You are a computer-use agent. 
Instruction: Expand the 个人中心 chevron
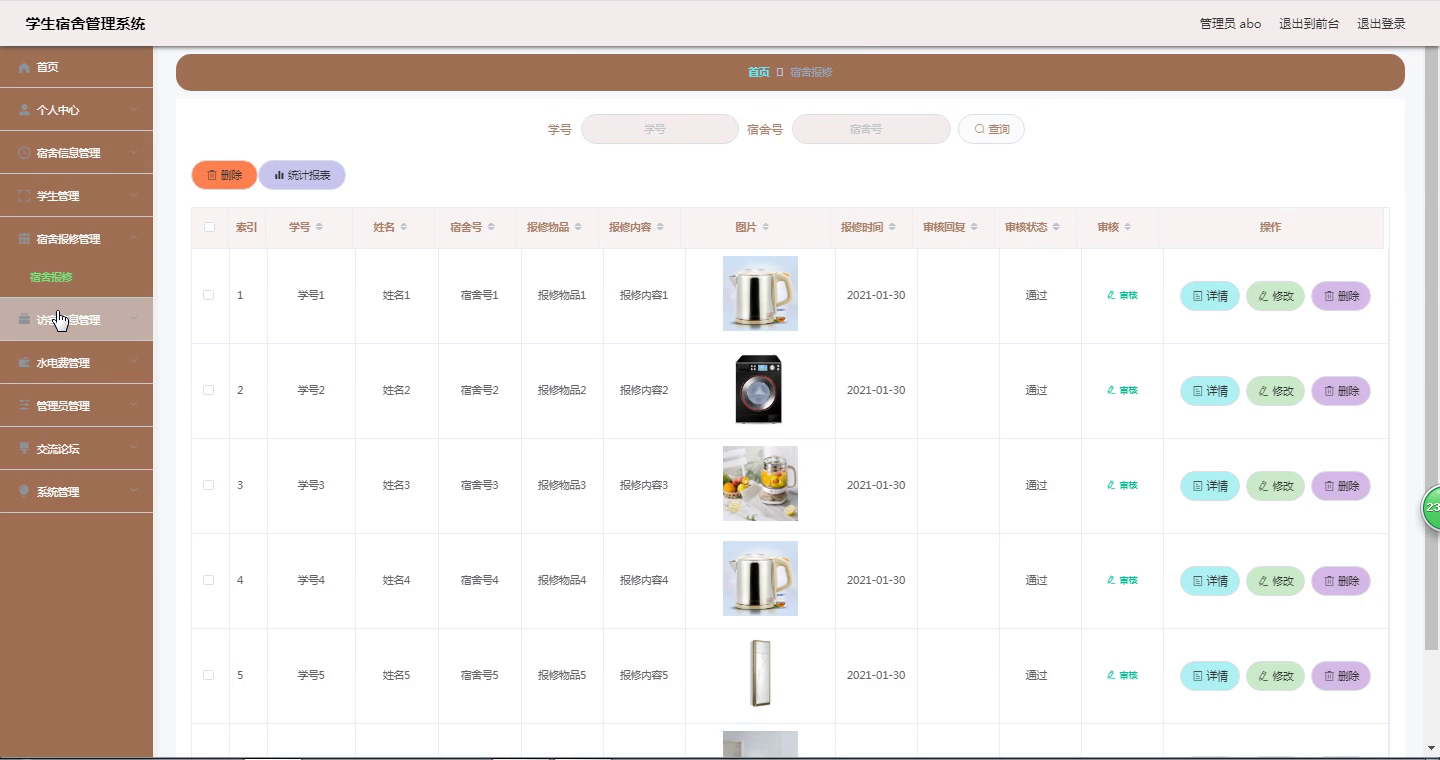tap(134, 110)
